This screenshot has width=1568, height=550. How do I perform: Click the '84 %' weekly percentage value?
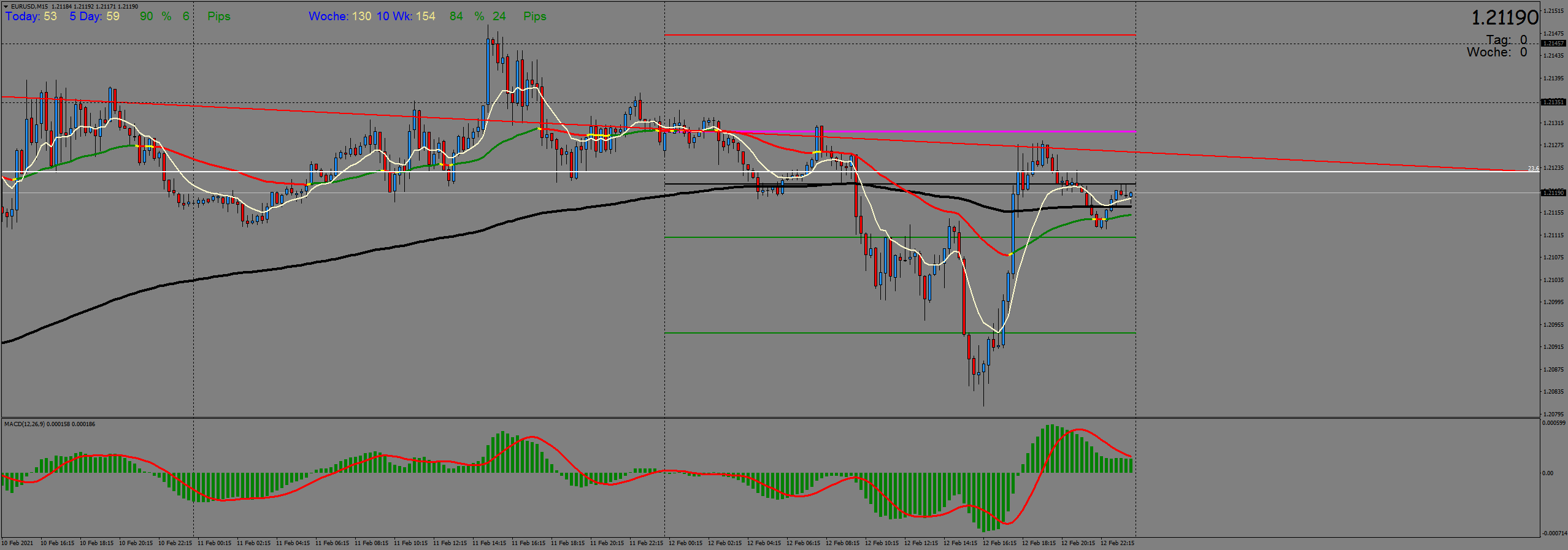coord(467,17)
